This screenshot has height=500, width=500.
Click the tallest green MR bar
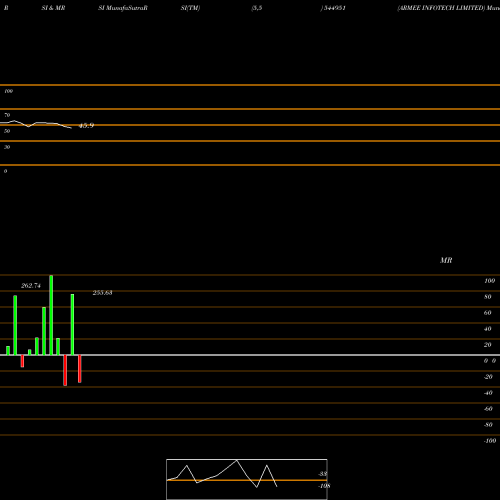[51, 315]
